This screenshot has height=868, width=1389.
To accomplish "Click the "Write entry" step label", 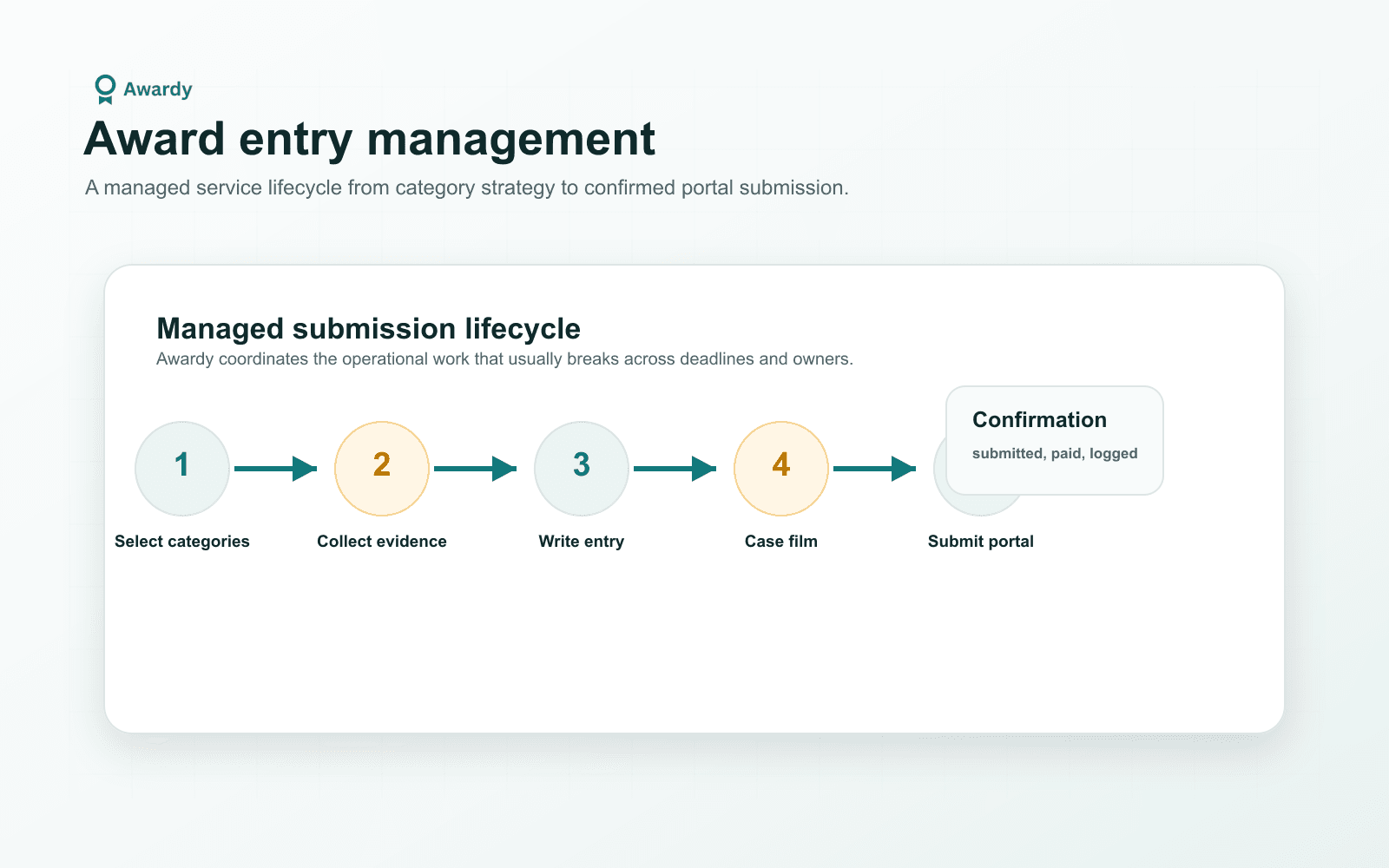I will [x=582, y=542].
